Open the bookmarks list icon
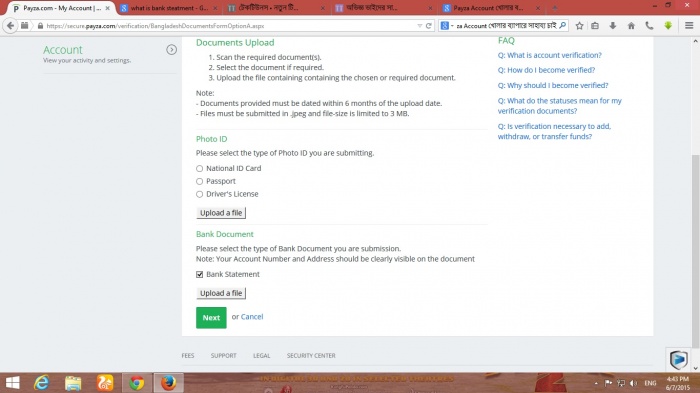700x393 pixels. [595, 26]
